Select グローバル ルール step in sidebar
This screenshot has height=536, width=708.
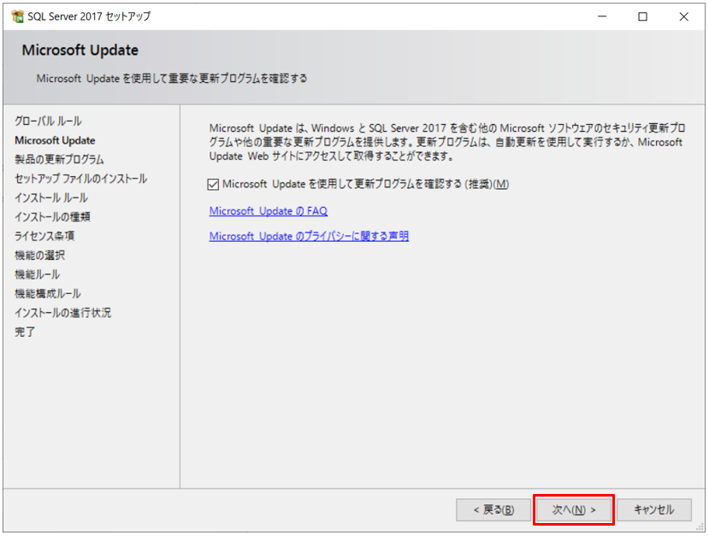[x=48, y=121]
